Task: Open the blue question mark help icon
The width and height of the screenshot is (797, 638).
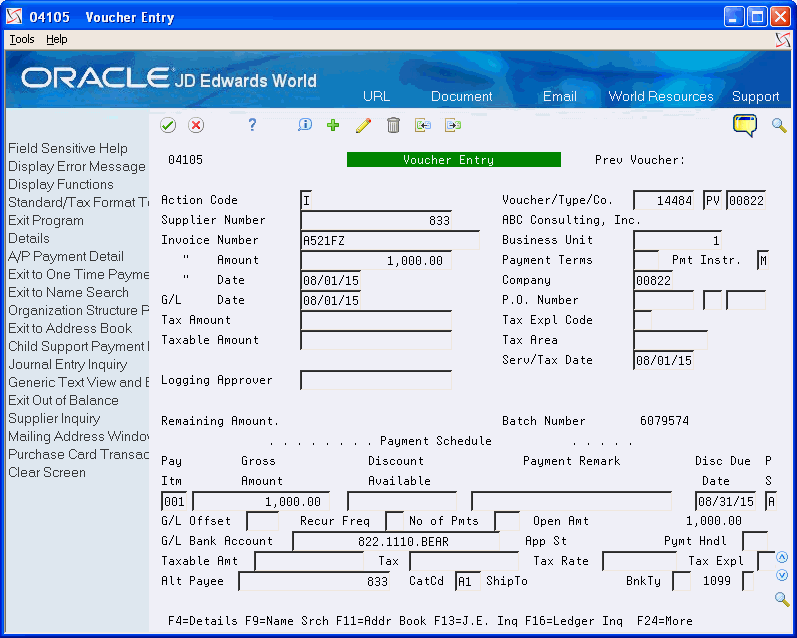Action: pos(252,125)
